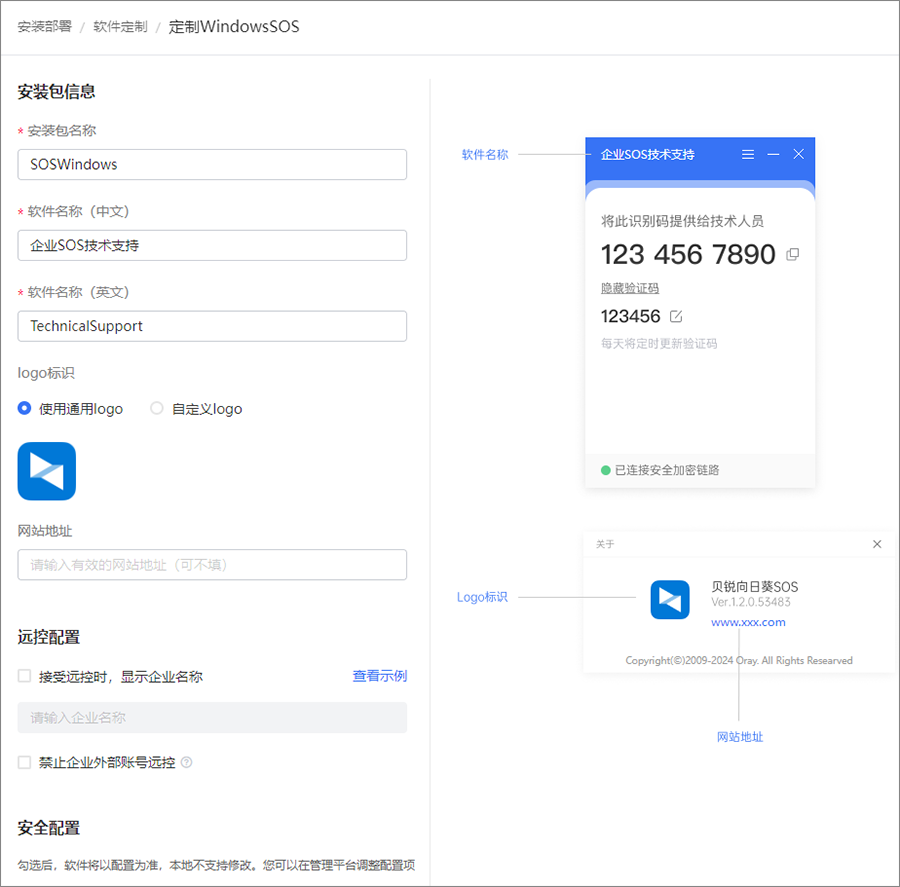Select the 自定义logo radio option
Image resolution: width=900 pixels, height=887 pixels.
point(157,408)
